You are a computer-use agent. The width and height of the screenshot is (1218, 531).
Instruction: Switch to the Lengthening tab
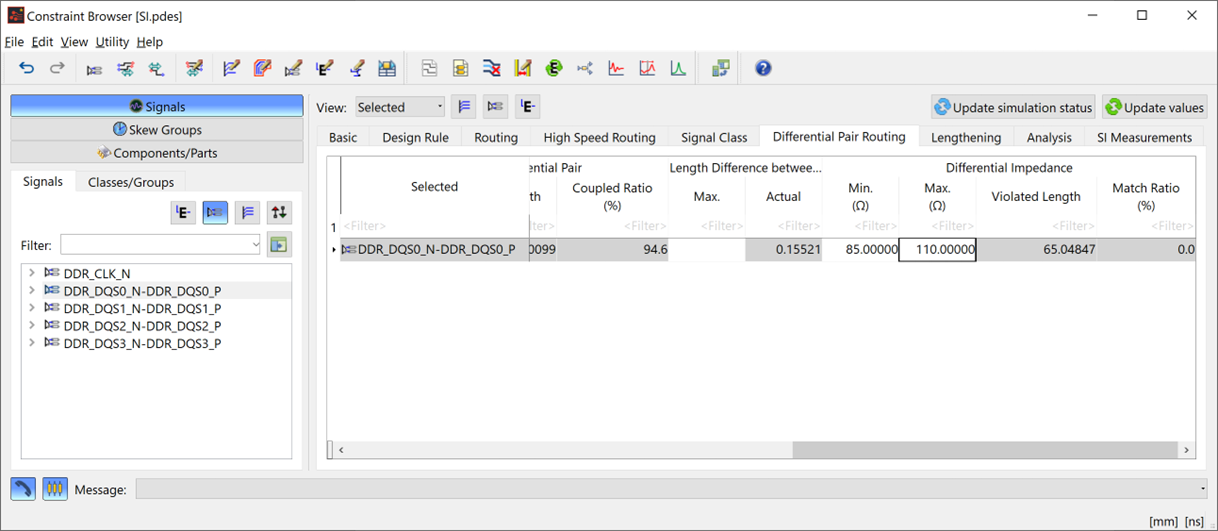(x=965, y=137)
